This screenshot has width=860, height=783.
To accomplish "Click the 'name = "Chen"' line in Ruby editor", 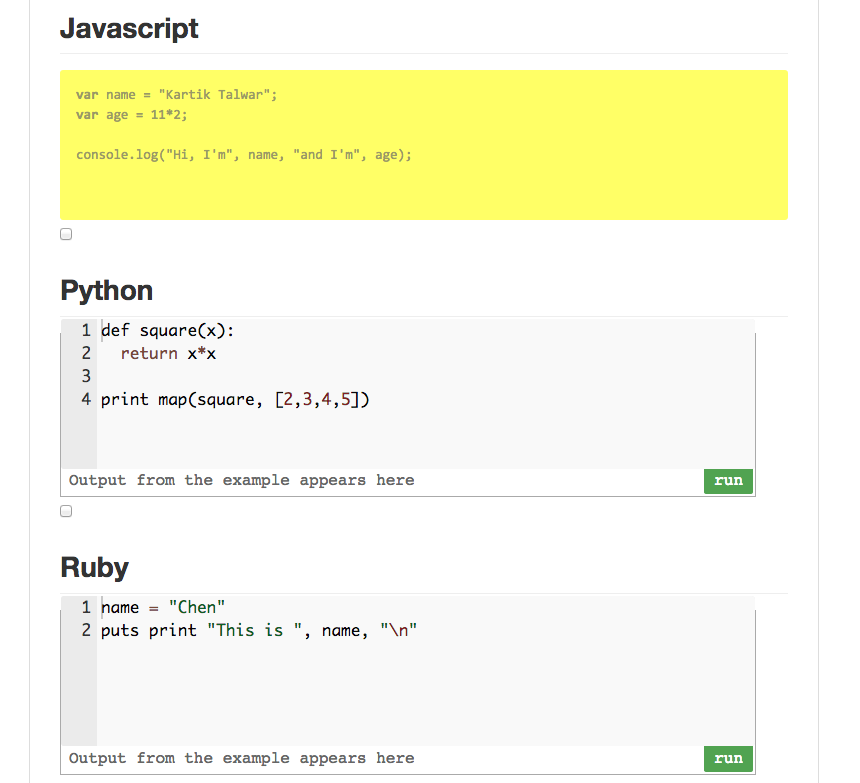I will coord(163,608).
